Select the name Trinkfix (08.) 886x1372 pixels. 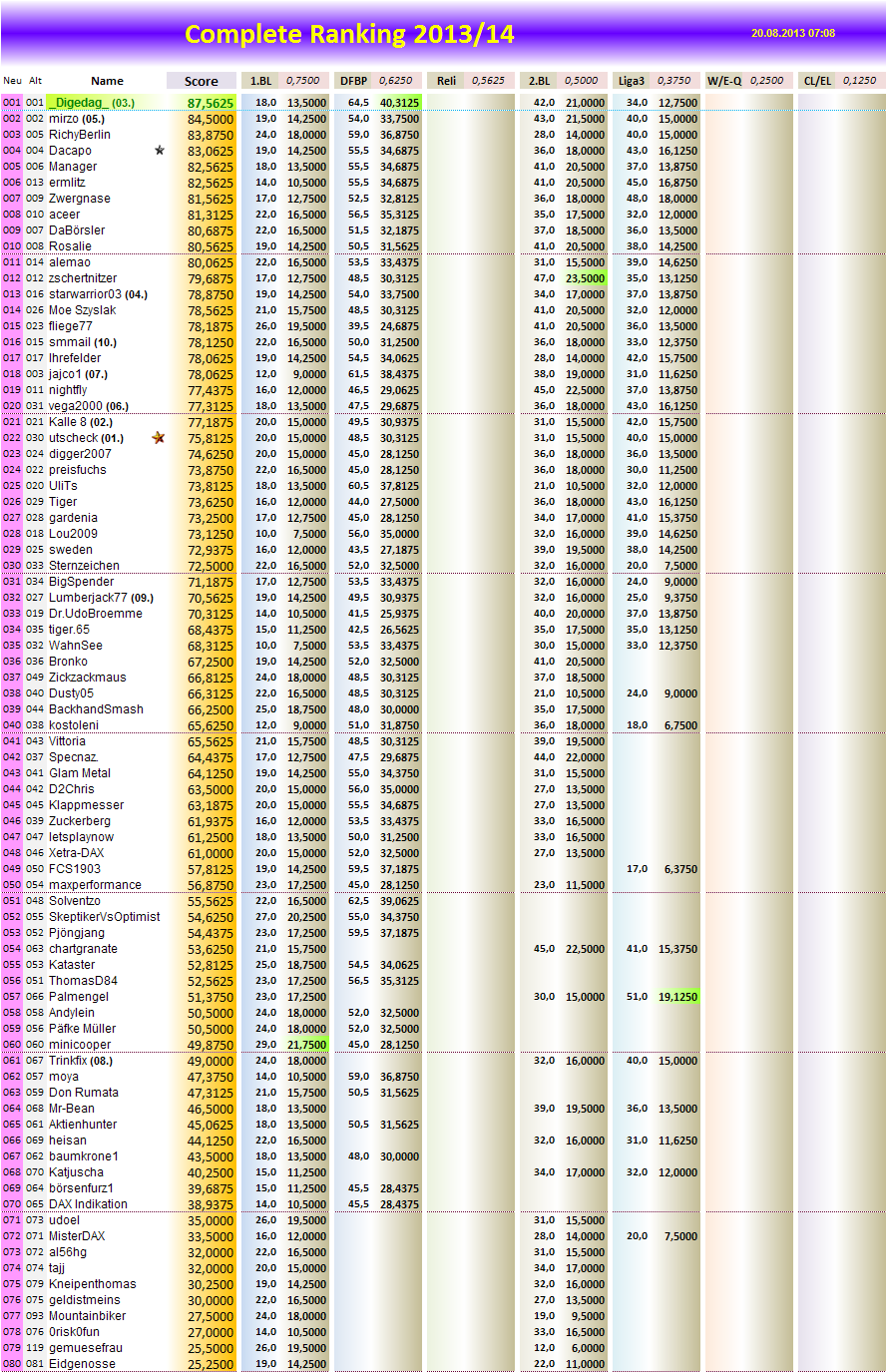click(81, 1061)
